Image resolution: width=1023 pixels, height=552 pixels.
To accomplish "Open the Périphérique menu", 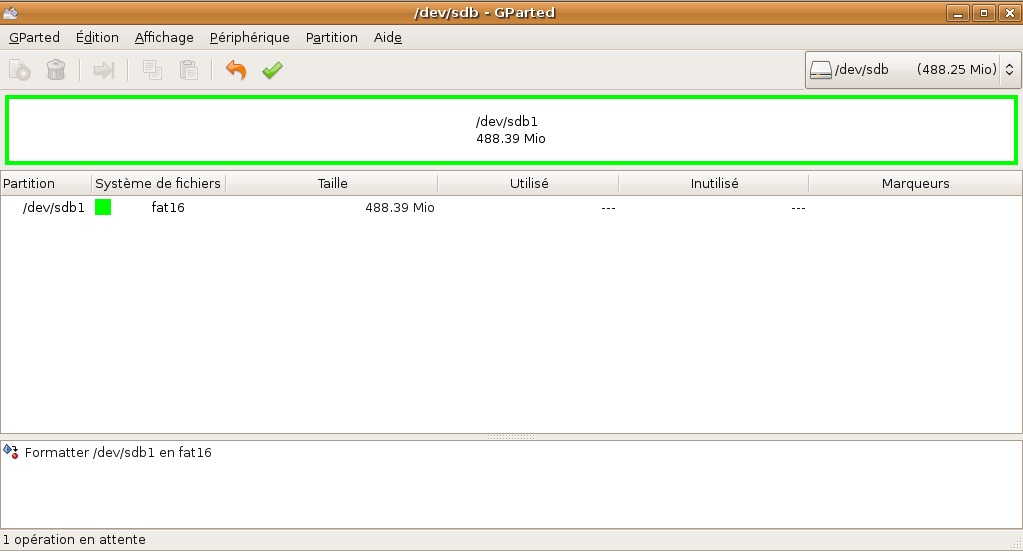I will point(249,37).
